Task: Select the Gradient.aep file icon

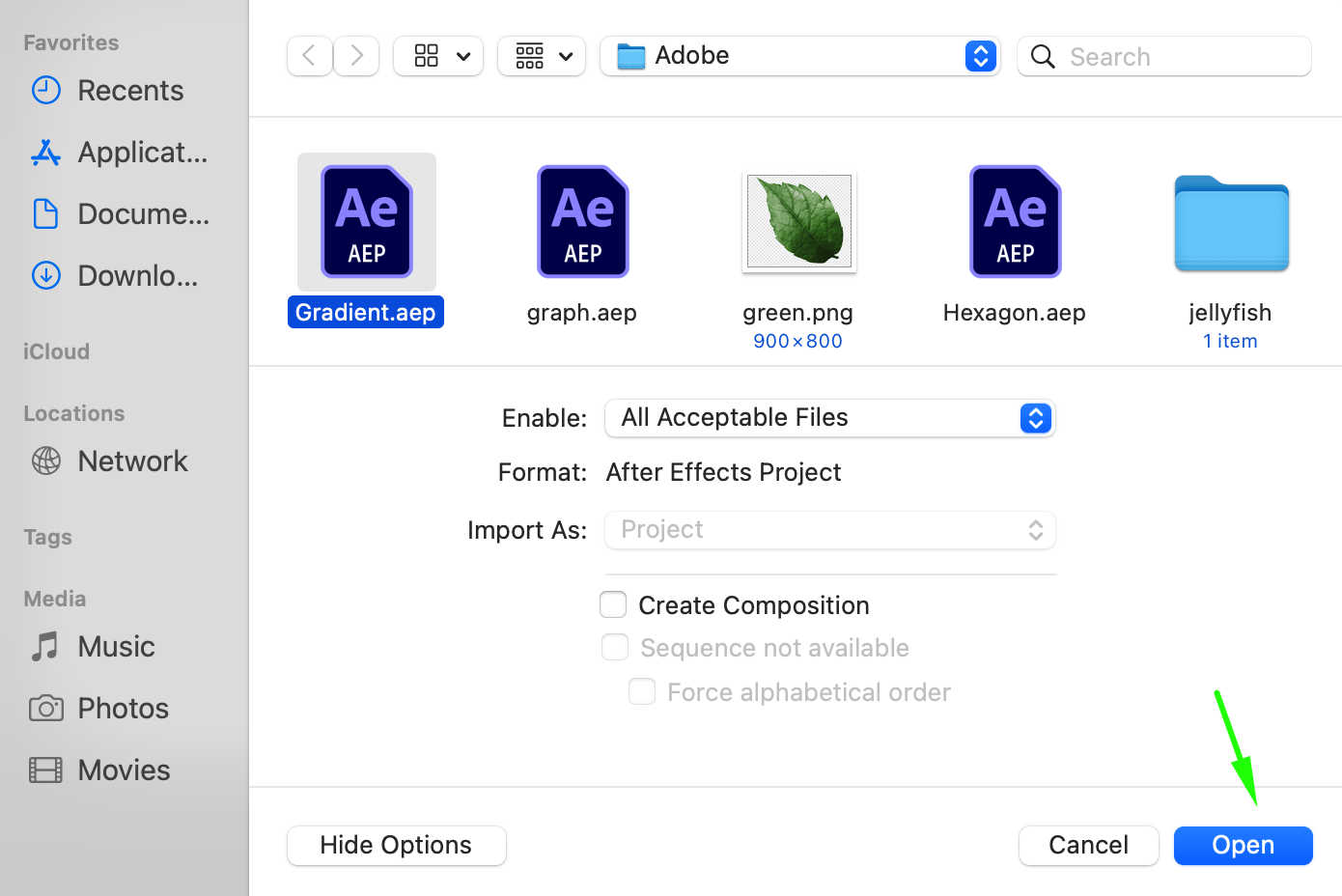Action: pos(367,222)
